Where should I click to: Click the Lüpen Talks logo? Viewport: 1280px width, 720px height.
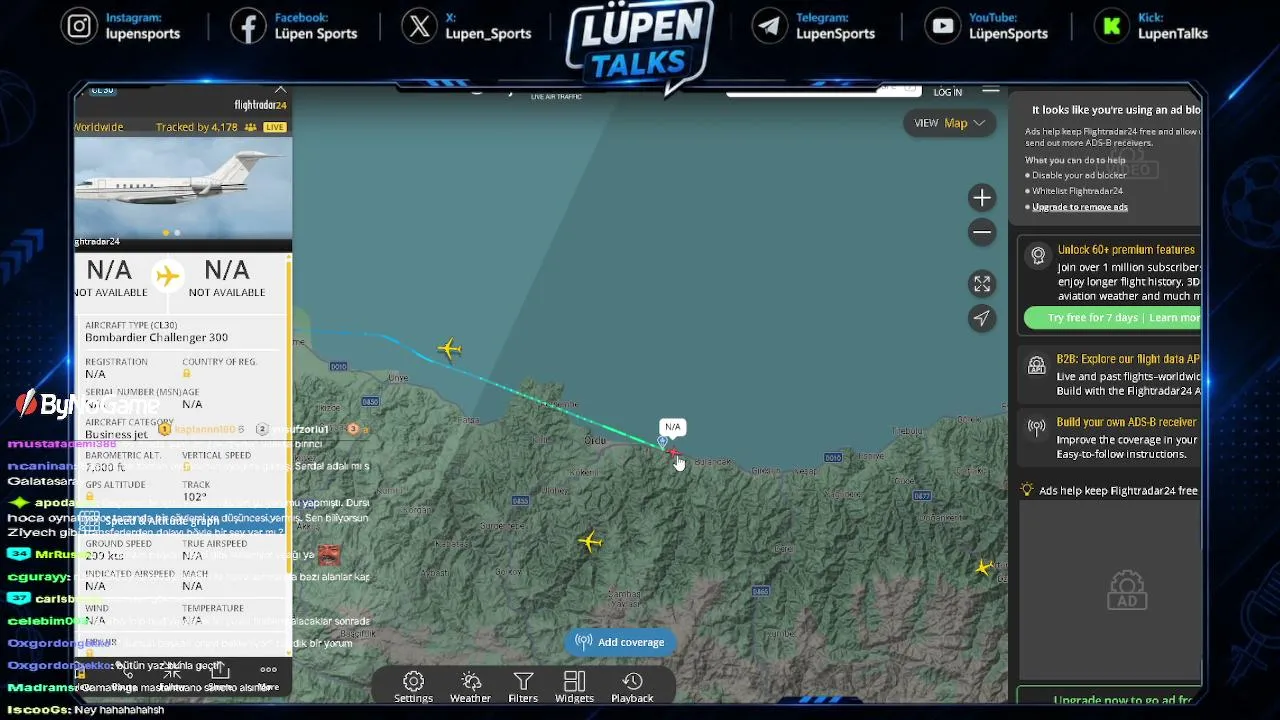(639, 46)
